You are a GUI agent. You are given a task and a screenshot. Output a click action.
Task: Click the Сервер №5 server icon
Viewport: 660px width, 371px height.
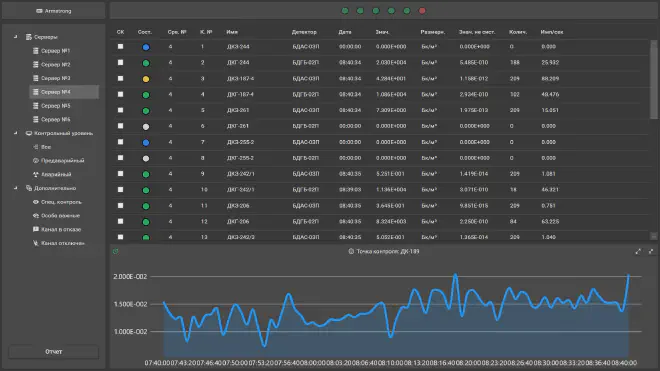(36, 106)
